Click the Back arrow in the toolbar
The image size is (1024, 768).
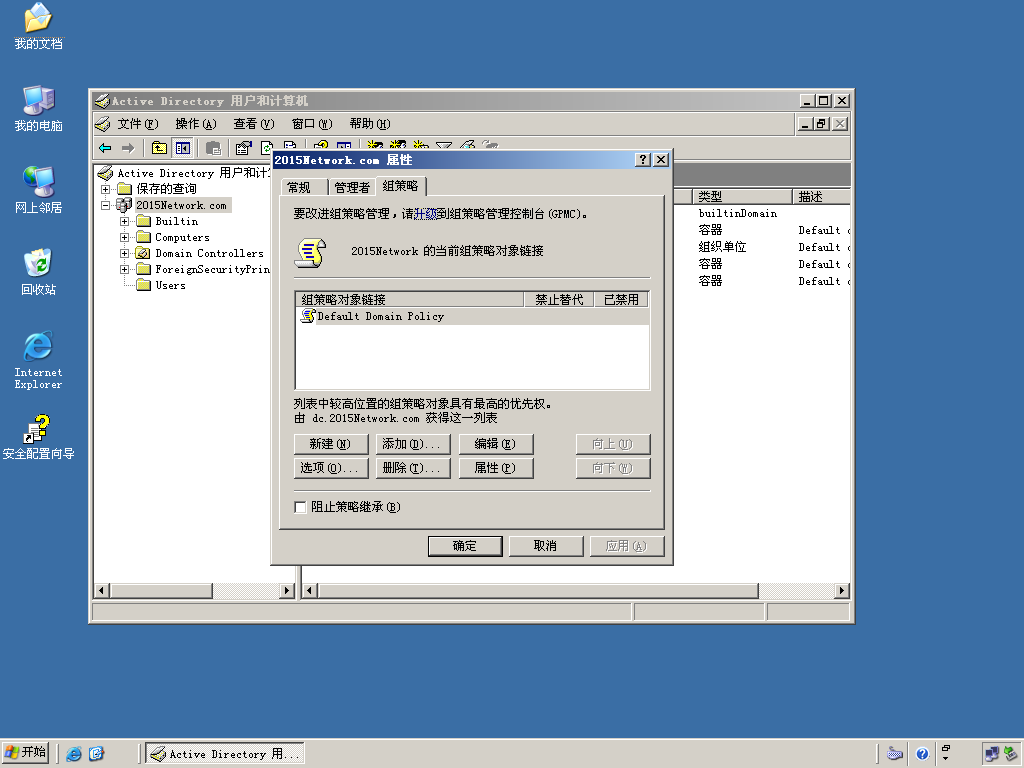coord(105,148)
